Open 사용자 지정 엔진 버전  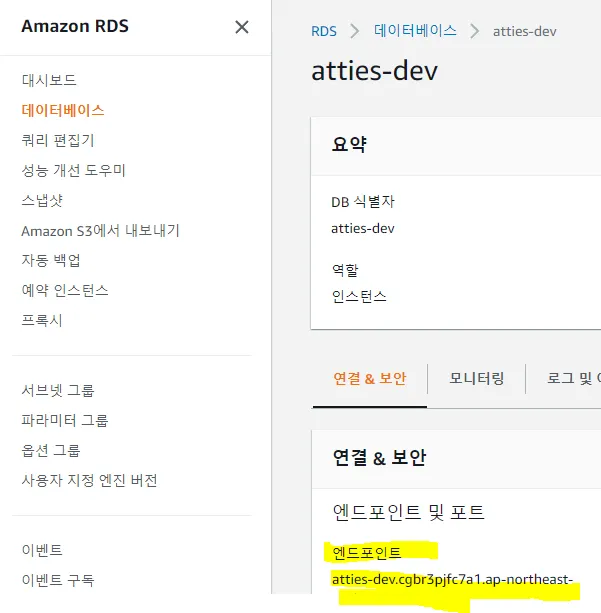[x=89, y=480]
